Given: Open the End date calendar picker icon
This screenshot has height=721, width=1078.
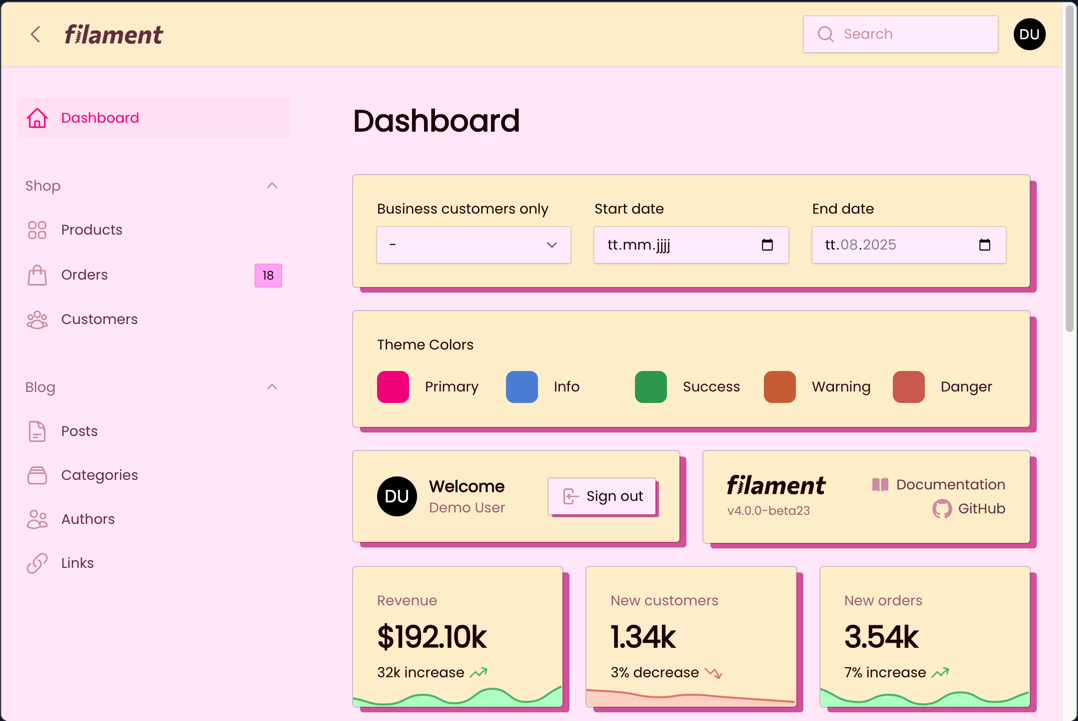Looking at the screenshot, I should [984, 245].
